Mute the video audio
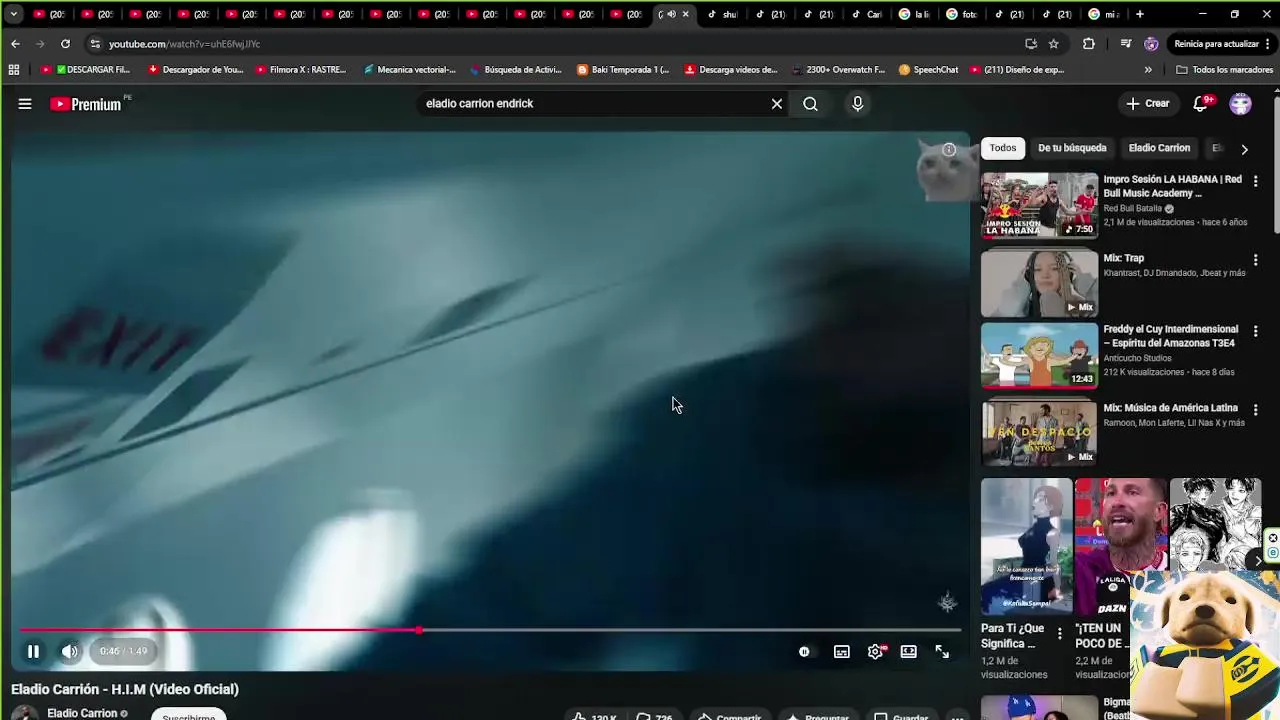Screen dimensions: 1280x720 tap(69, 651)
